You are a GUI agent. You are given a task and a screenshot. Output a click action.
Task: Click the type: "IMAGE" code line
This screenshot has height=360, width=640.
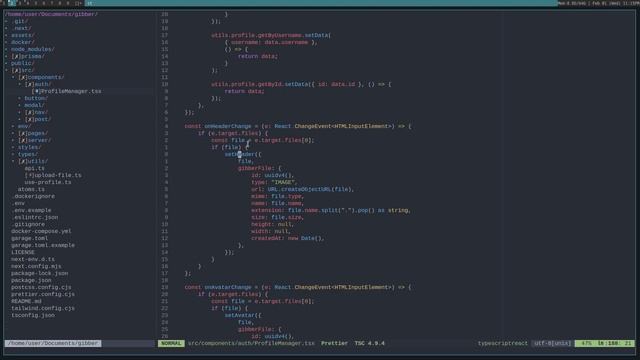coord(274,182)
